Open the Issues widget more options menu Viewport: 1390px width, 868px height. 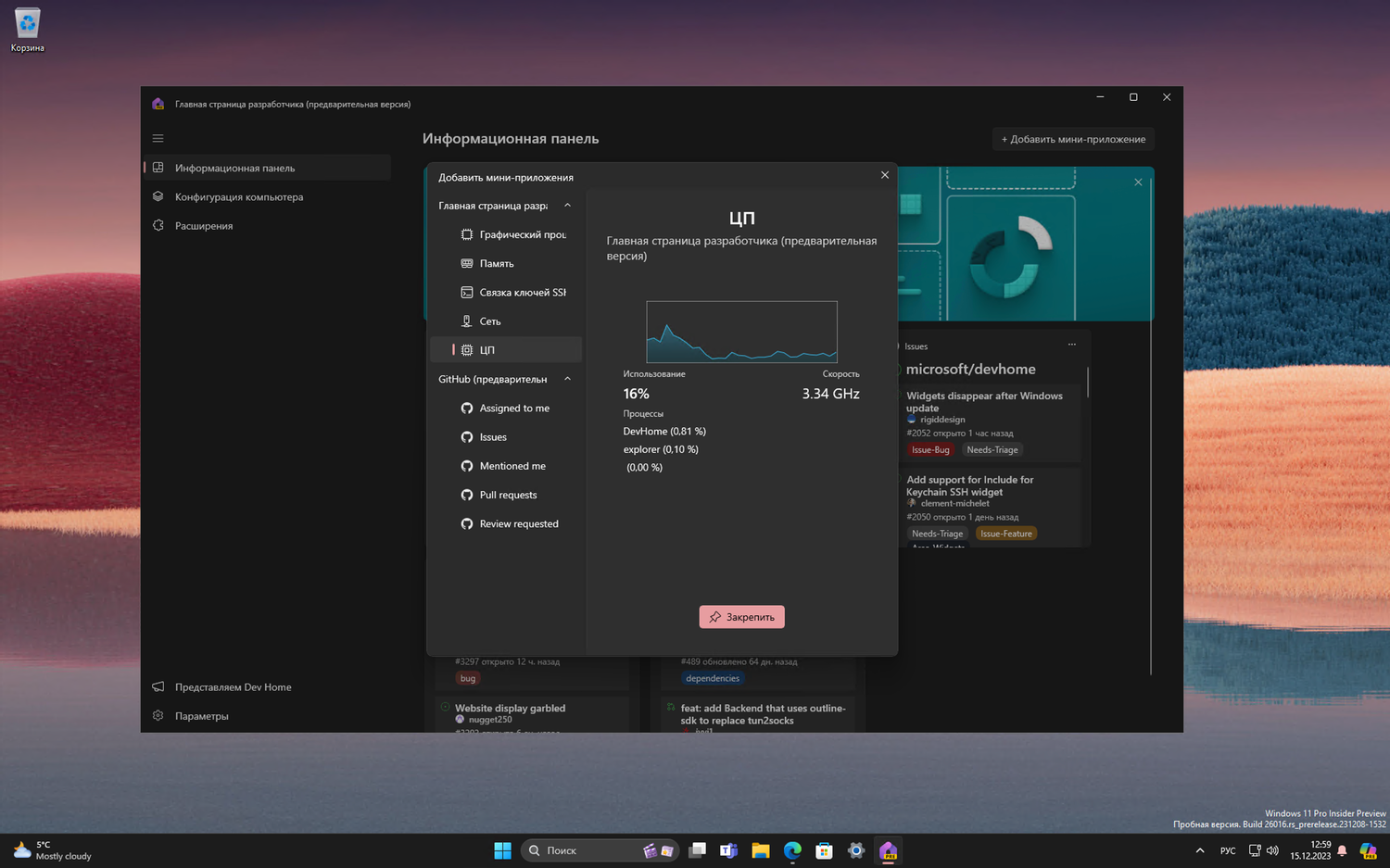tap(1072, 345)
